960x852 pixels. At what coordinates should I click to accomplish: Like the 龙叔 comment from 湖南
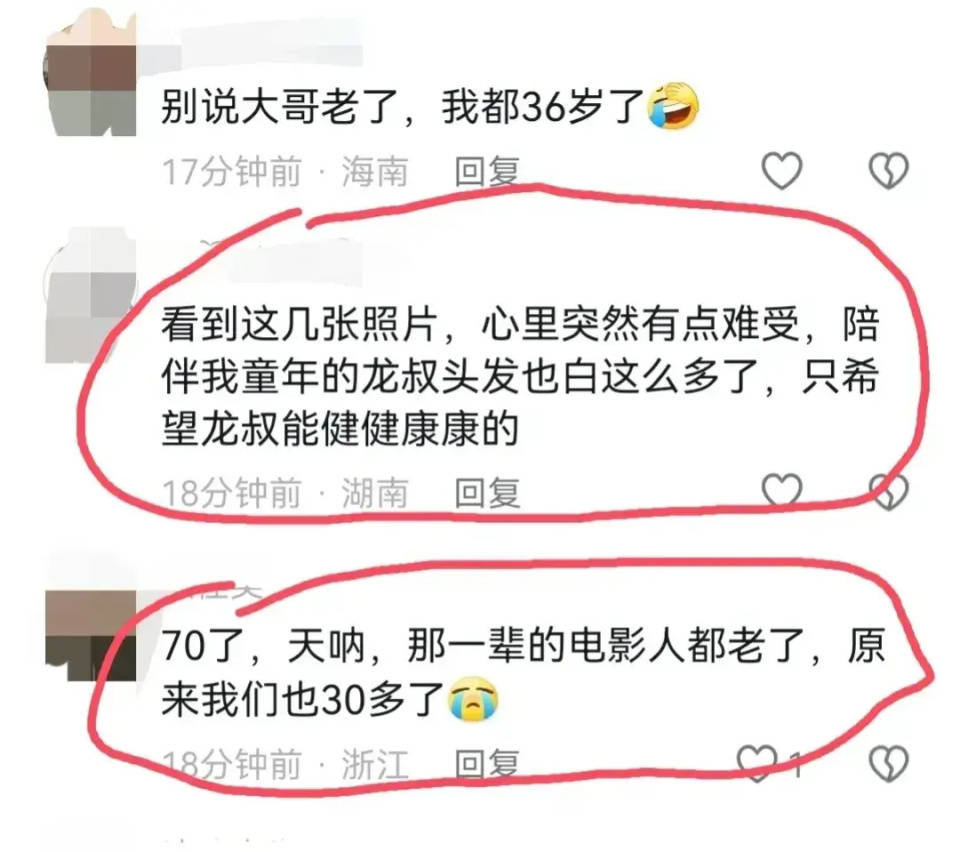782,491
